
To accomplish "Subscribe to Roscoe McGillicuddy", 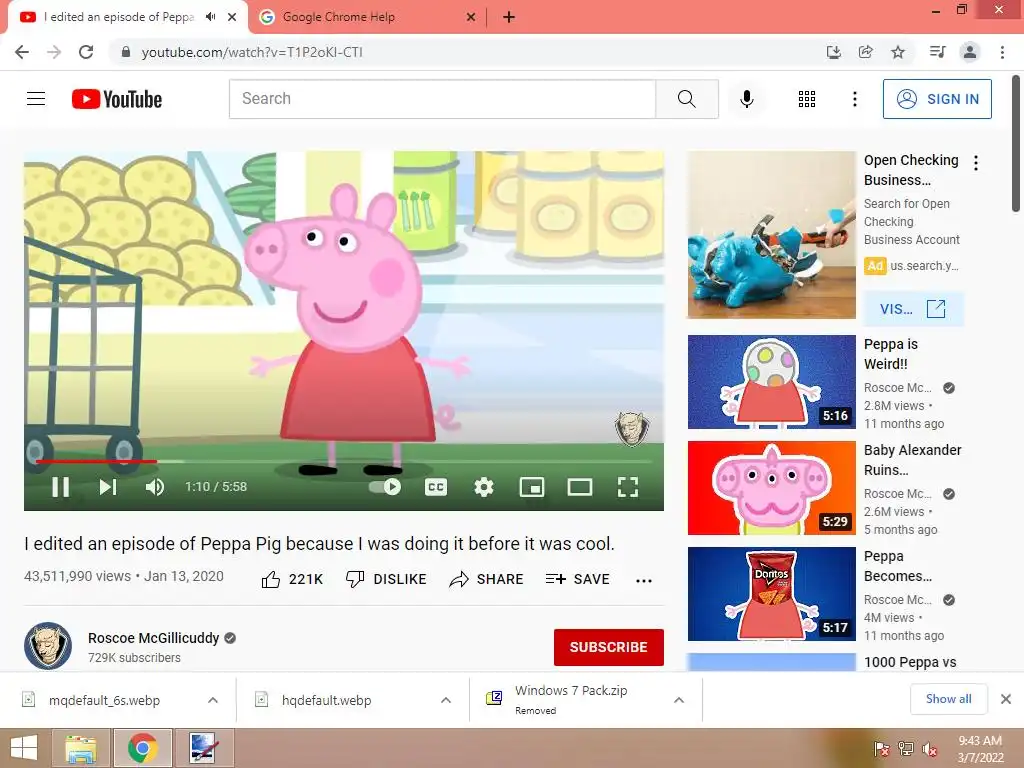I will 609,647.
